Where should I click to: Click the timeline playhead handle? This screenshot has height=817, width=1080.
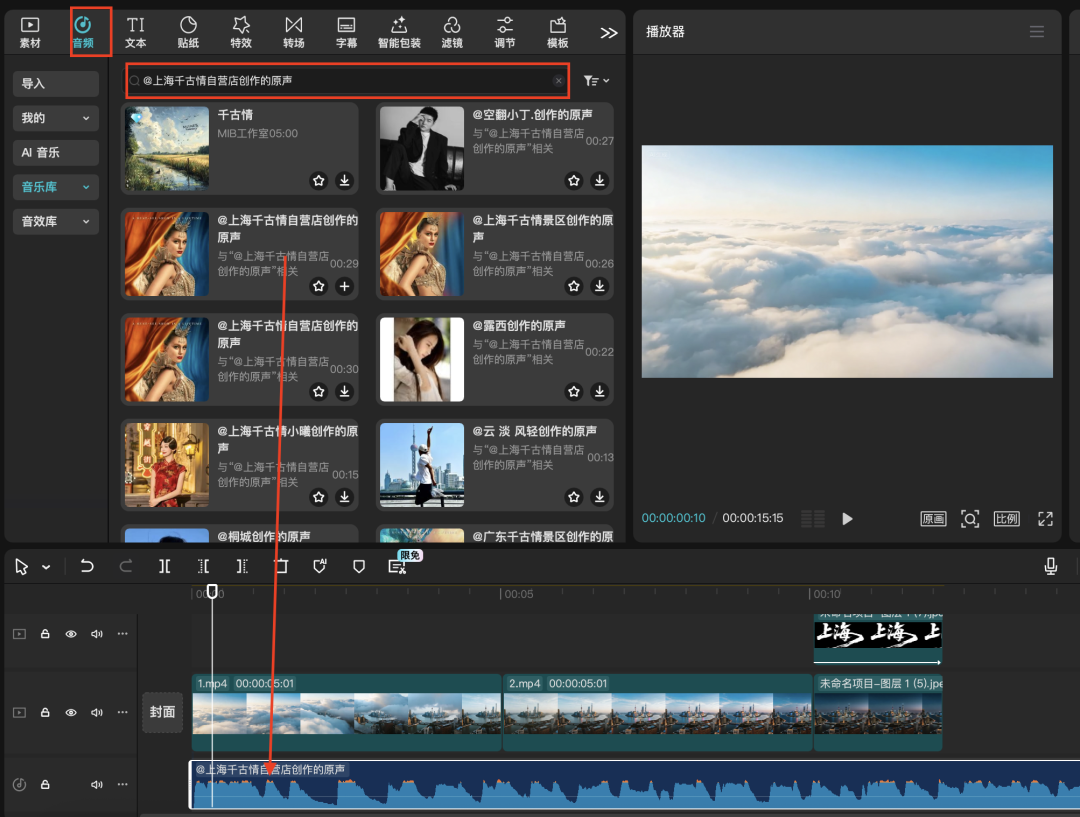tap(212, 592)
